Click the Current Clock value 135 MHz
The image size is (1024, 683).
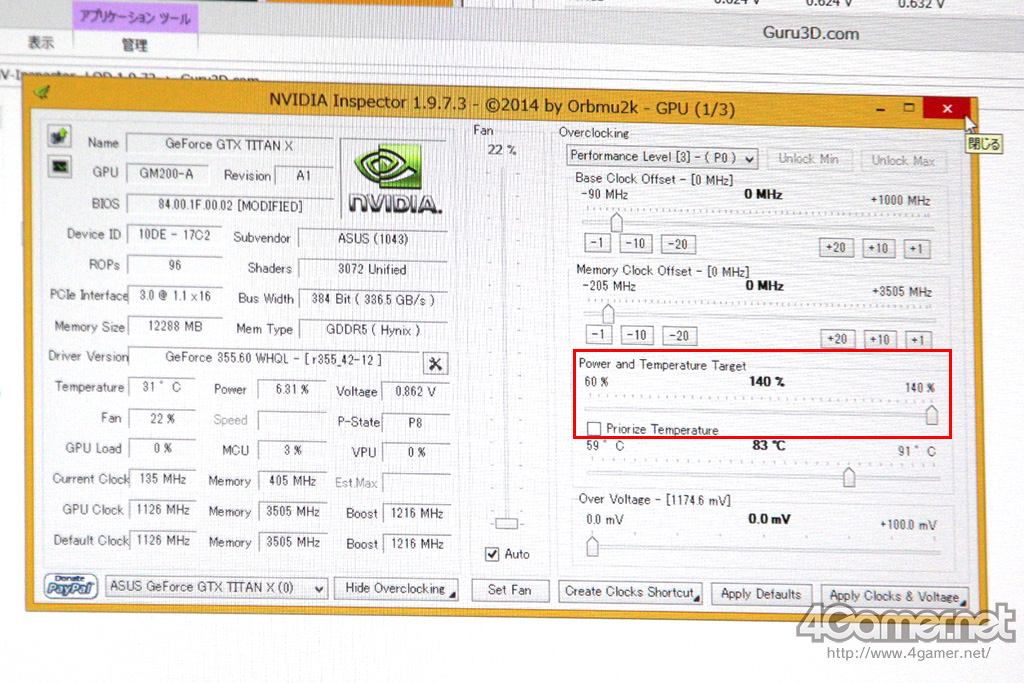pyautogui.click(x=163, y=479)
